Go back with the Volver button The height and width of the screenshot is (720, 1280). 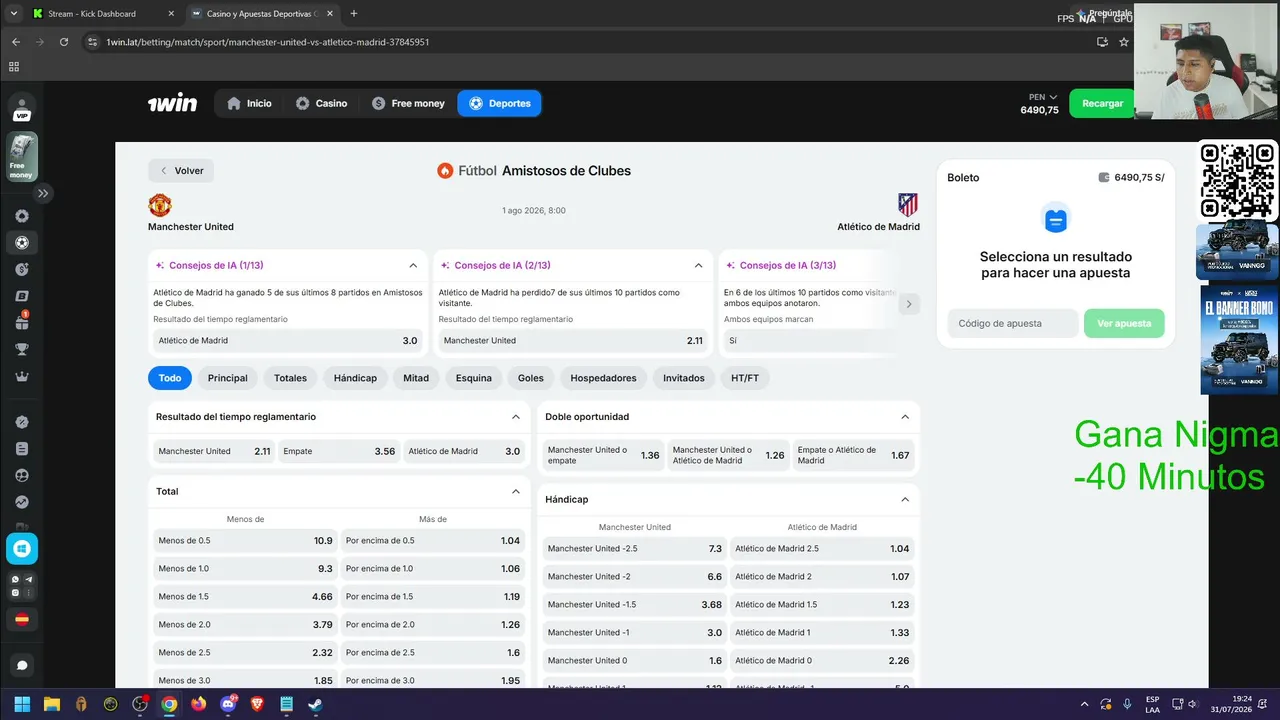[181, 171]
